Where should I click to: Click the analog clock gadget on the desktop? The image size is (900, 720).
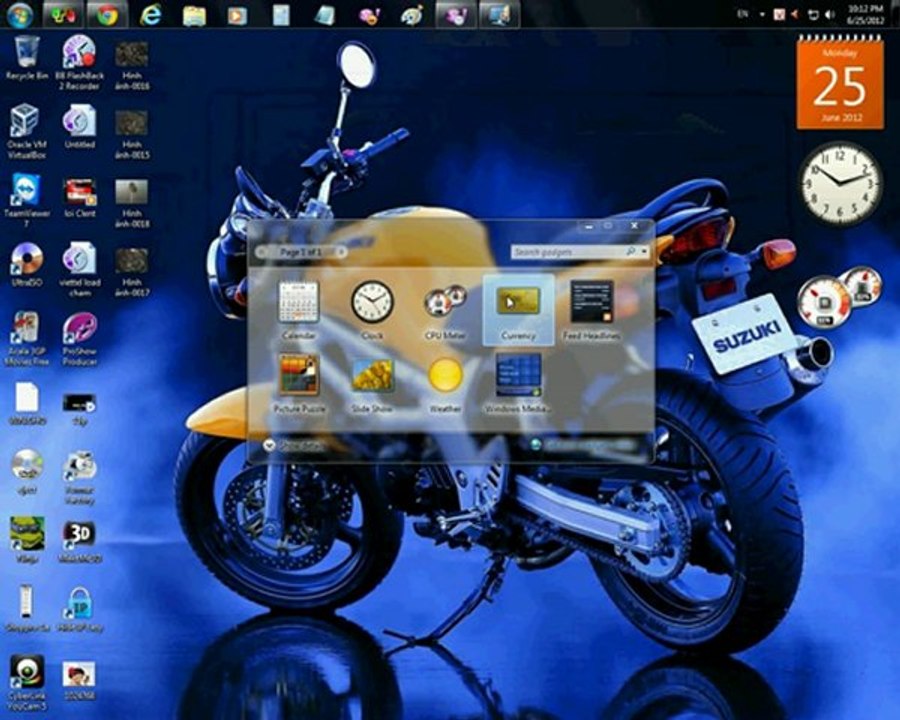[840, 183]
